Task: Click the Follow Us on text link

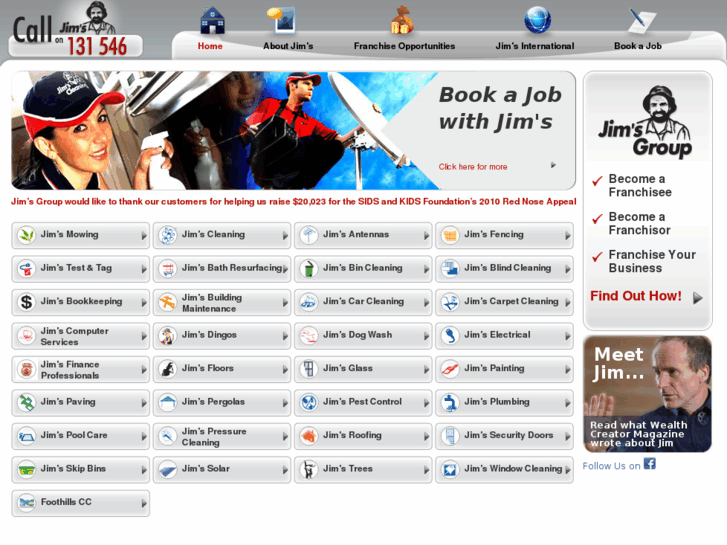Action: click(611, 466)
